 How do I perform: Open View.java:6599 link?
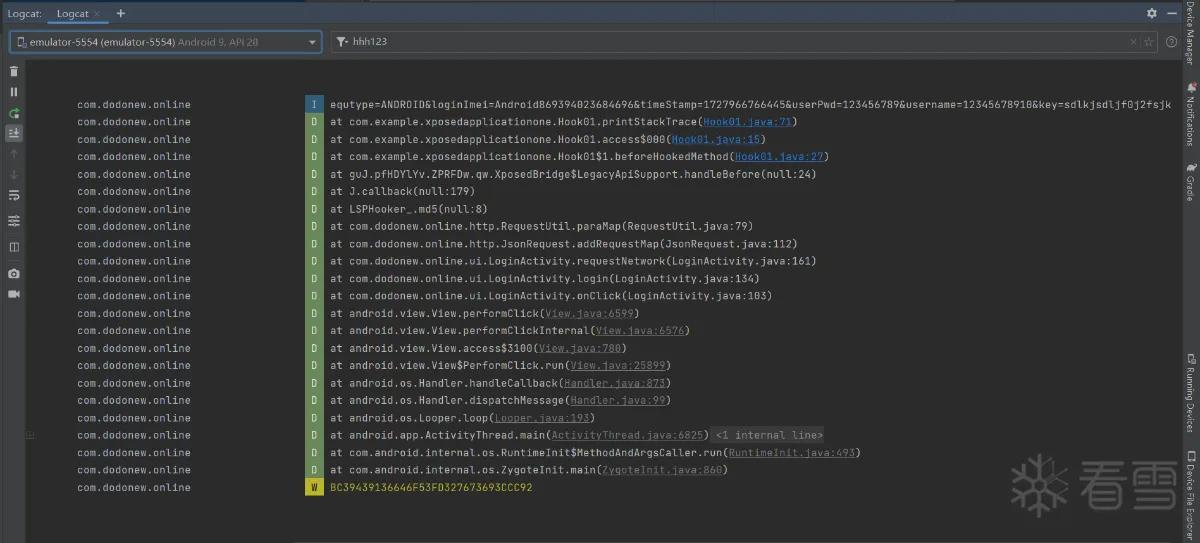click(x=590, y=313)
